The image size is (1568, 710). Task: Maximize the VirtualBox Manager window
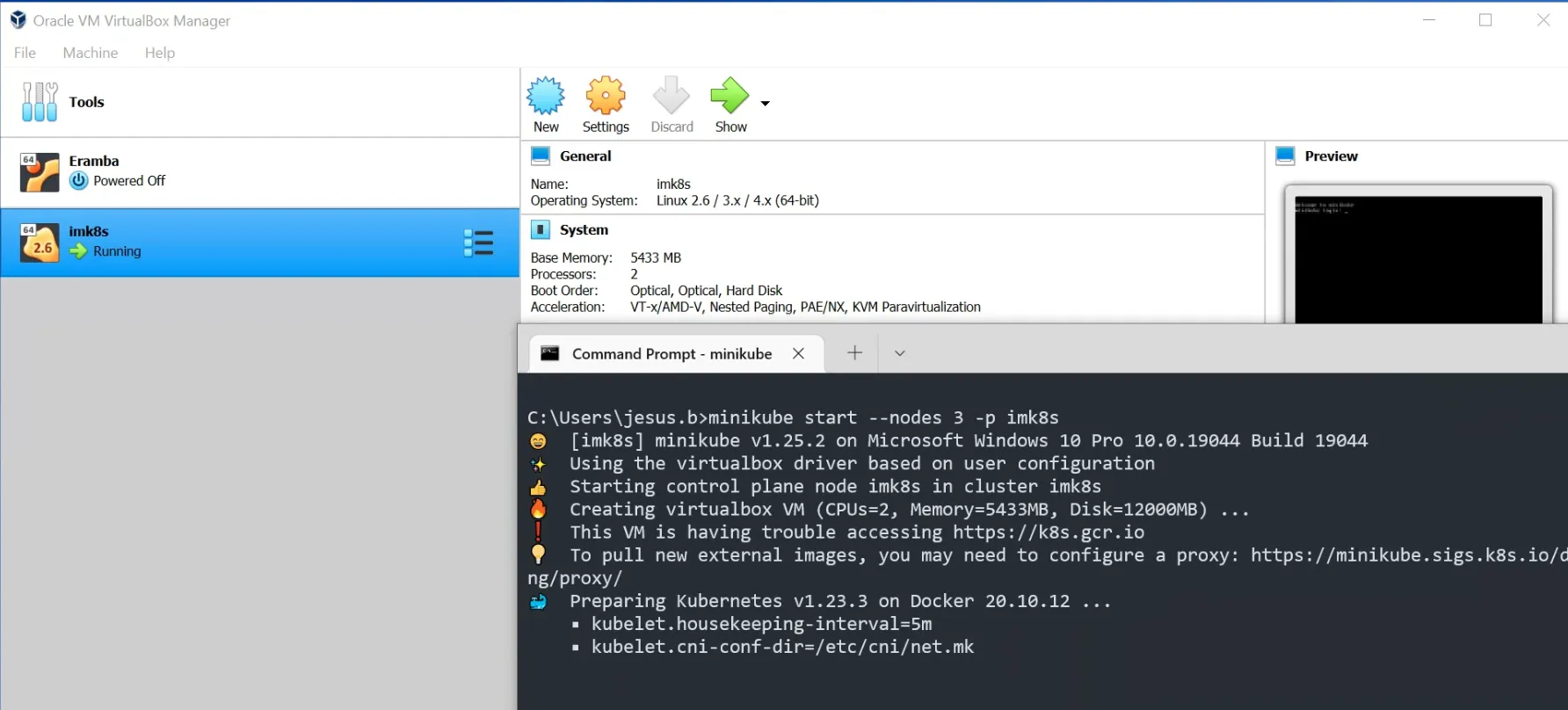(x=1485, y=20)
